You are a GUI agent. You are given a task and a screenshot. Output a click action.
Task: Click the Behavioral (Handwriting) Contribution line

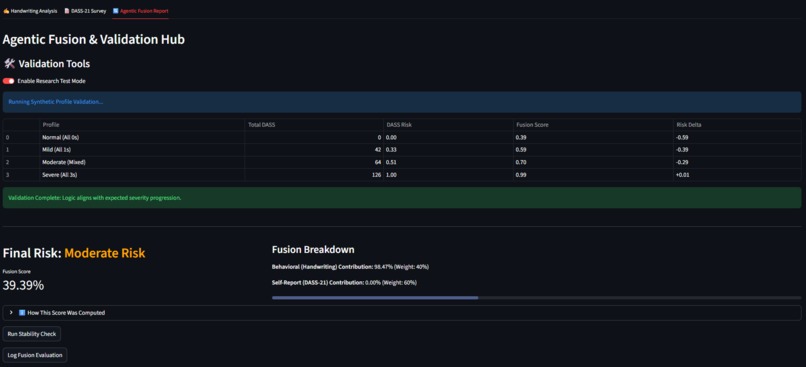tap(350, 267)
